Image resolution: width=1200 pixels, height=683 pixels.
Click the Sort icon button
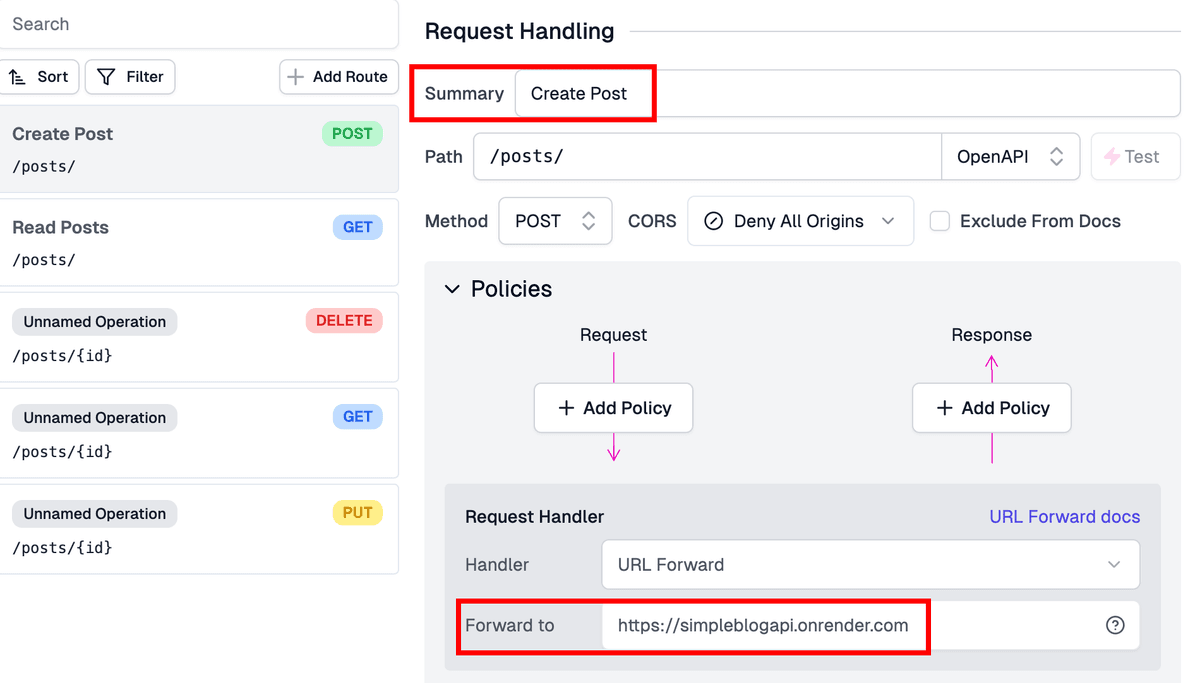coord(18,77)
